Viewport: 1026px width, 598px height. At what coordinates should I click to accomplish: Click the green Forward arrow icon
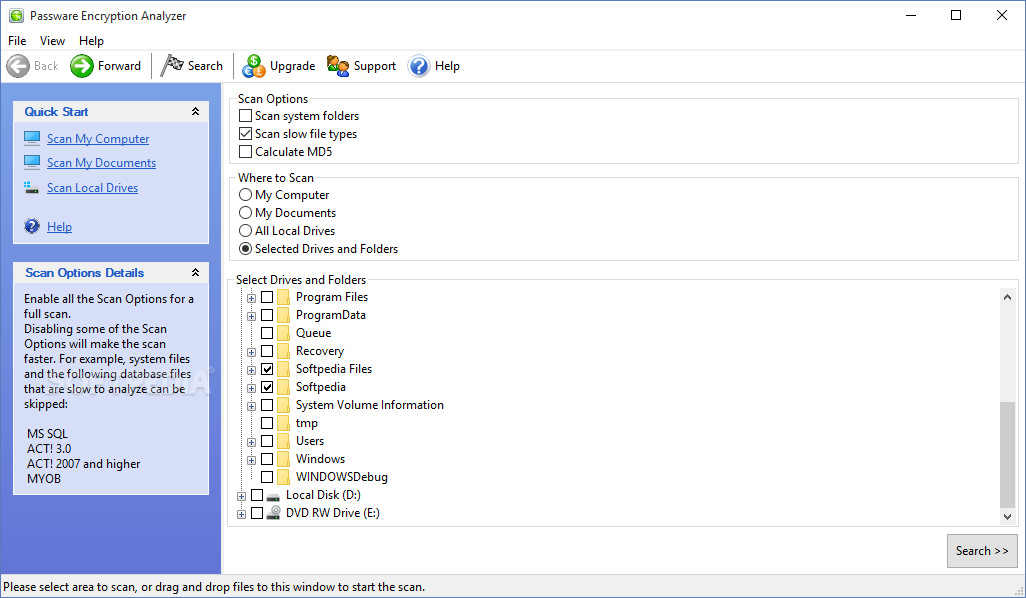click(82, 66)
